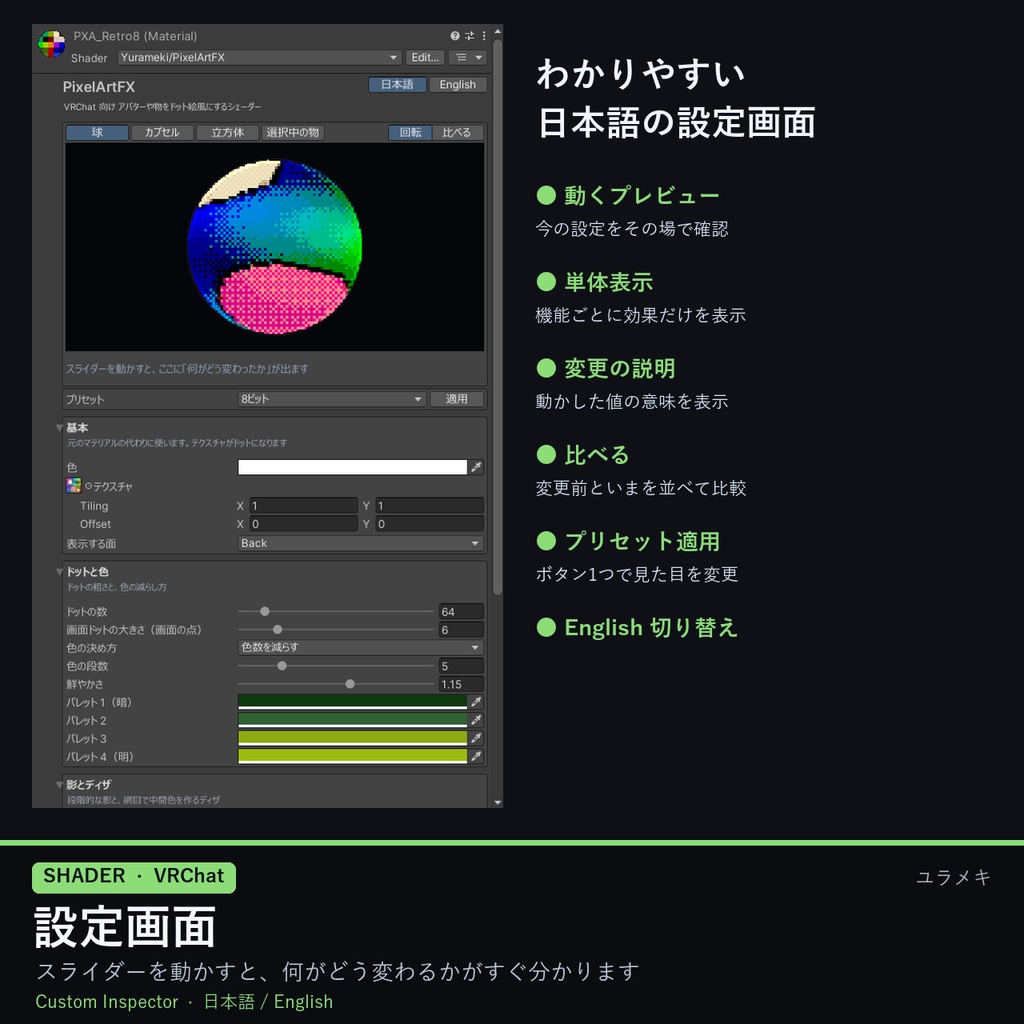Use eyedropper for パレット 2
This screenshot has height=1024, width=1024.
click(476, 720)
